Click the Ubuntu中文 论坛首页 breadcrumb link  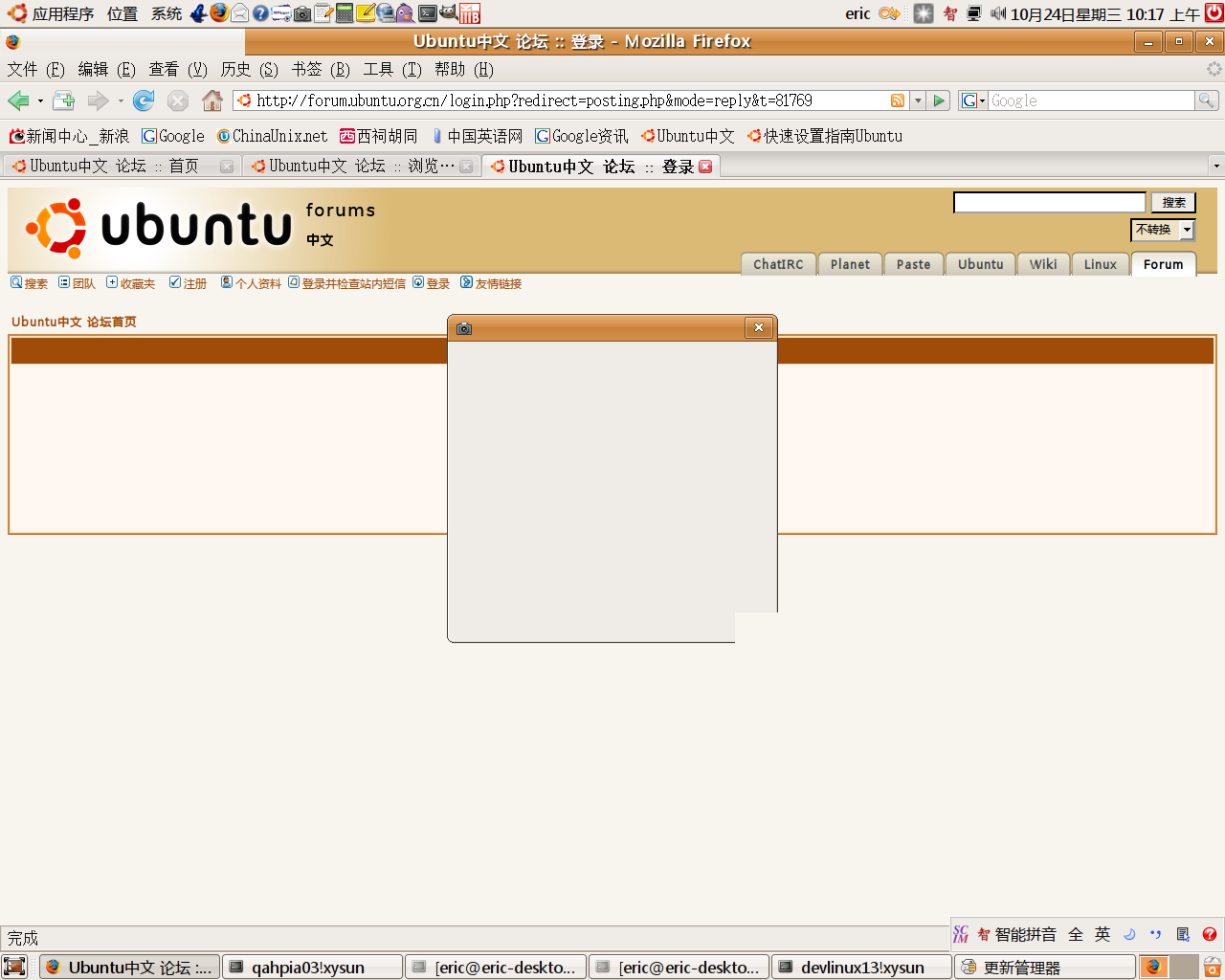(x=74, y=322)
